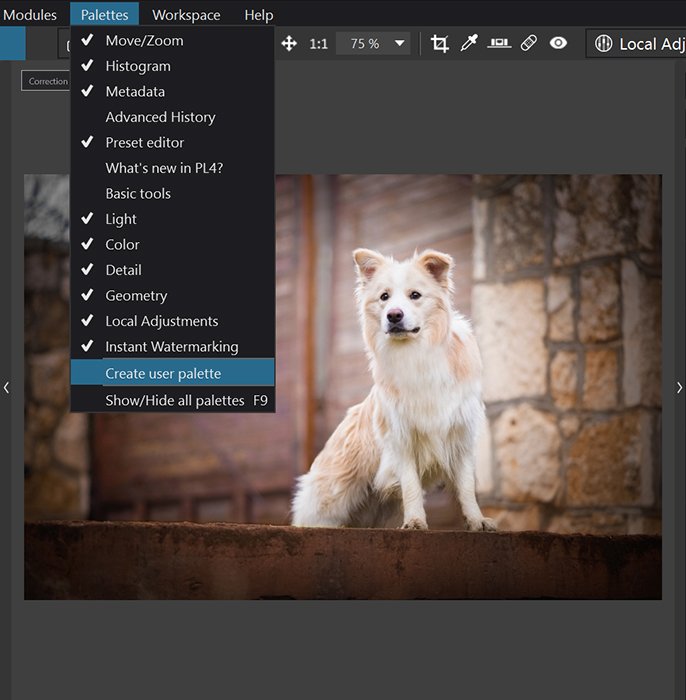Expand the left side panel arrow
This screenshot has width=686, height=700.
tap(7, 387)
